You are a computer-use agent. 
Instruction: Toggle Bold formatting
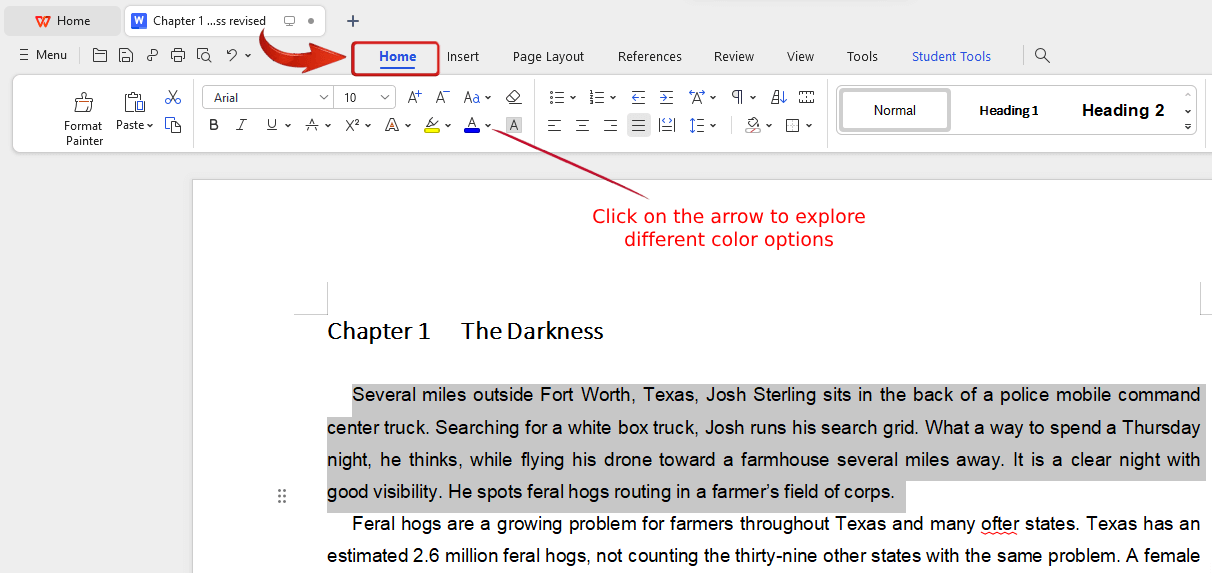[x=213, y=125]
